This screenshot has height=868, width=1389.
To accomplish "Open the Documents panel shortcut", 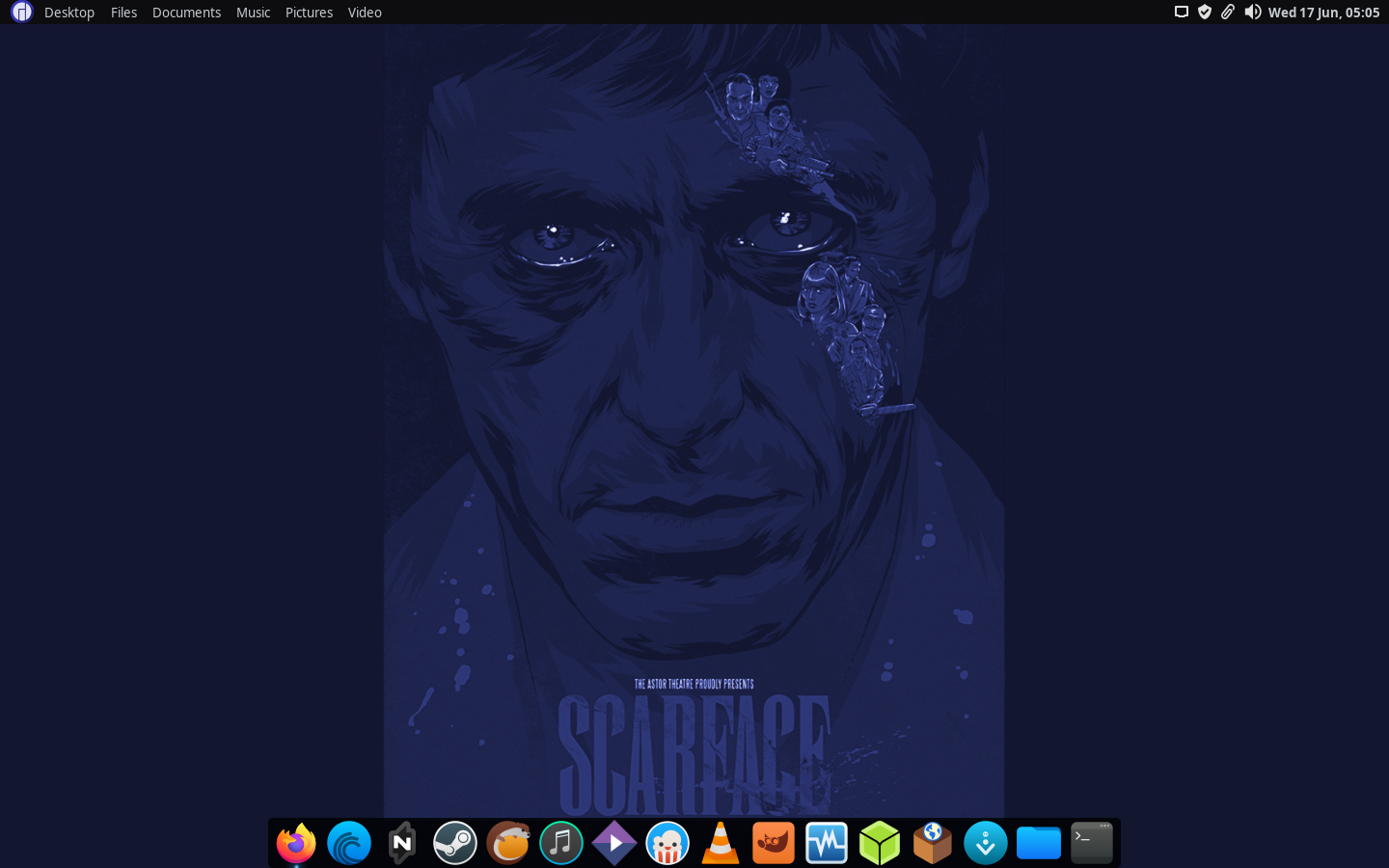I will click(186, 13).
